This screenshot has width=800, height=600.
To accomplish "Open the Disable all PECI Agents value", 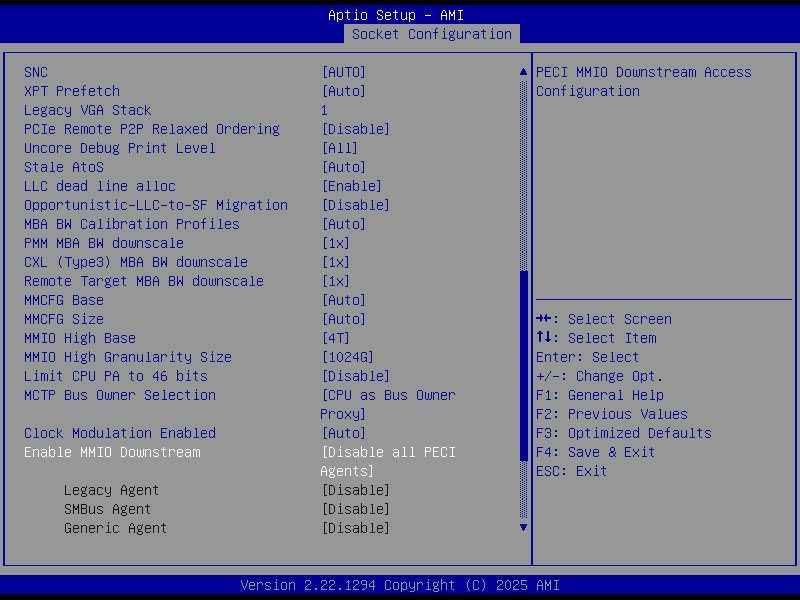I will pos(388,462).
